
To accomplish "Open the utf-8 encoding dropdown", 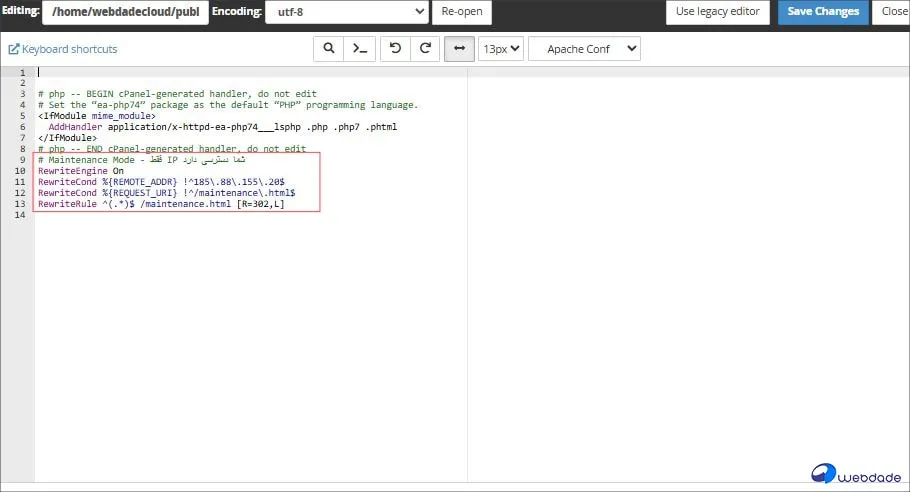I will (x=347, y=12).
